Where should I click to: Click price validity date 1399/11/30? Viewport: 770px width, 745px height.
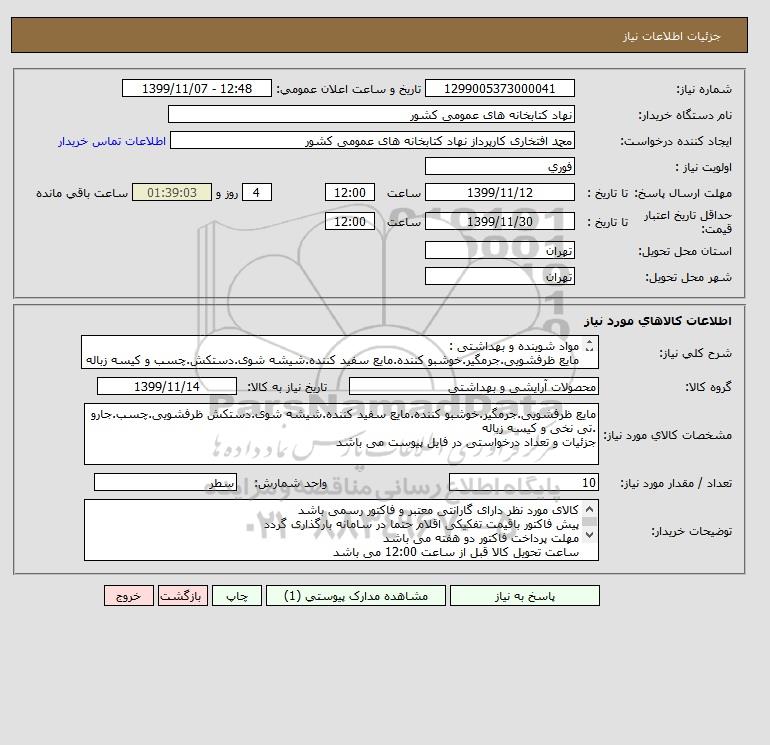499,221
